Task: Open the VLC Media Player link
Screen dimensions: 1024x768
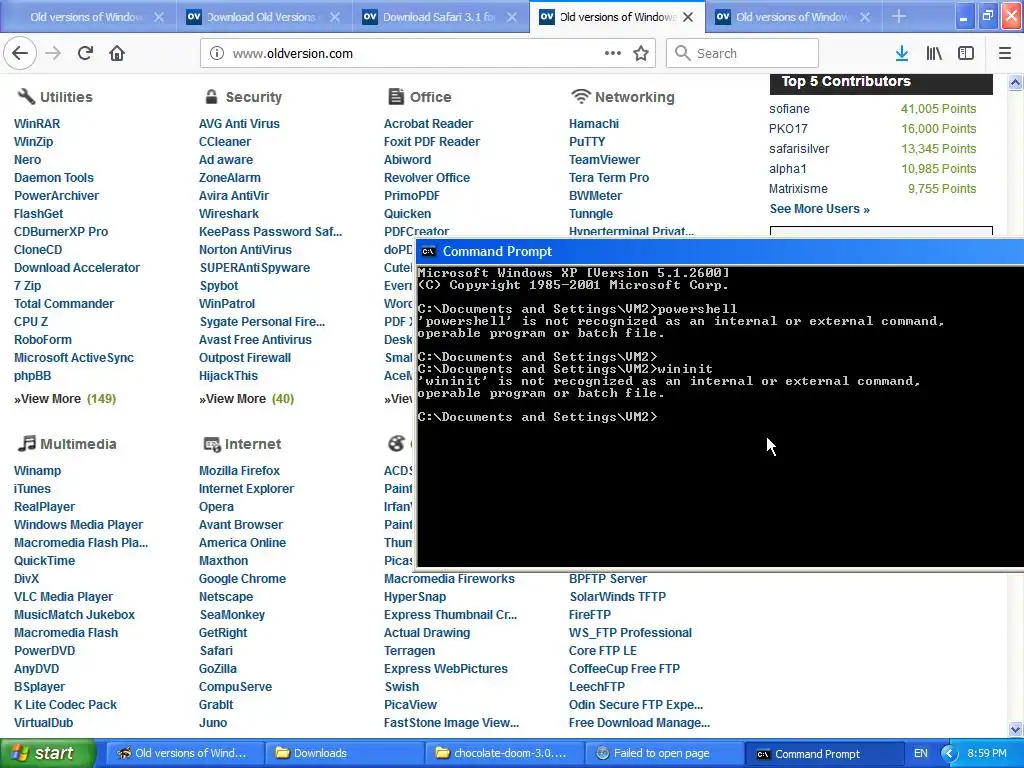Action: (x=63, y=597)
